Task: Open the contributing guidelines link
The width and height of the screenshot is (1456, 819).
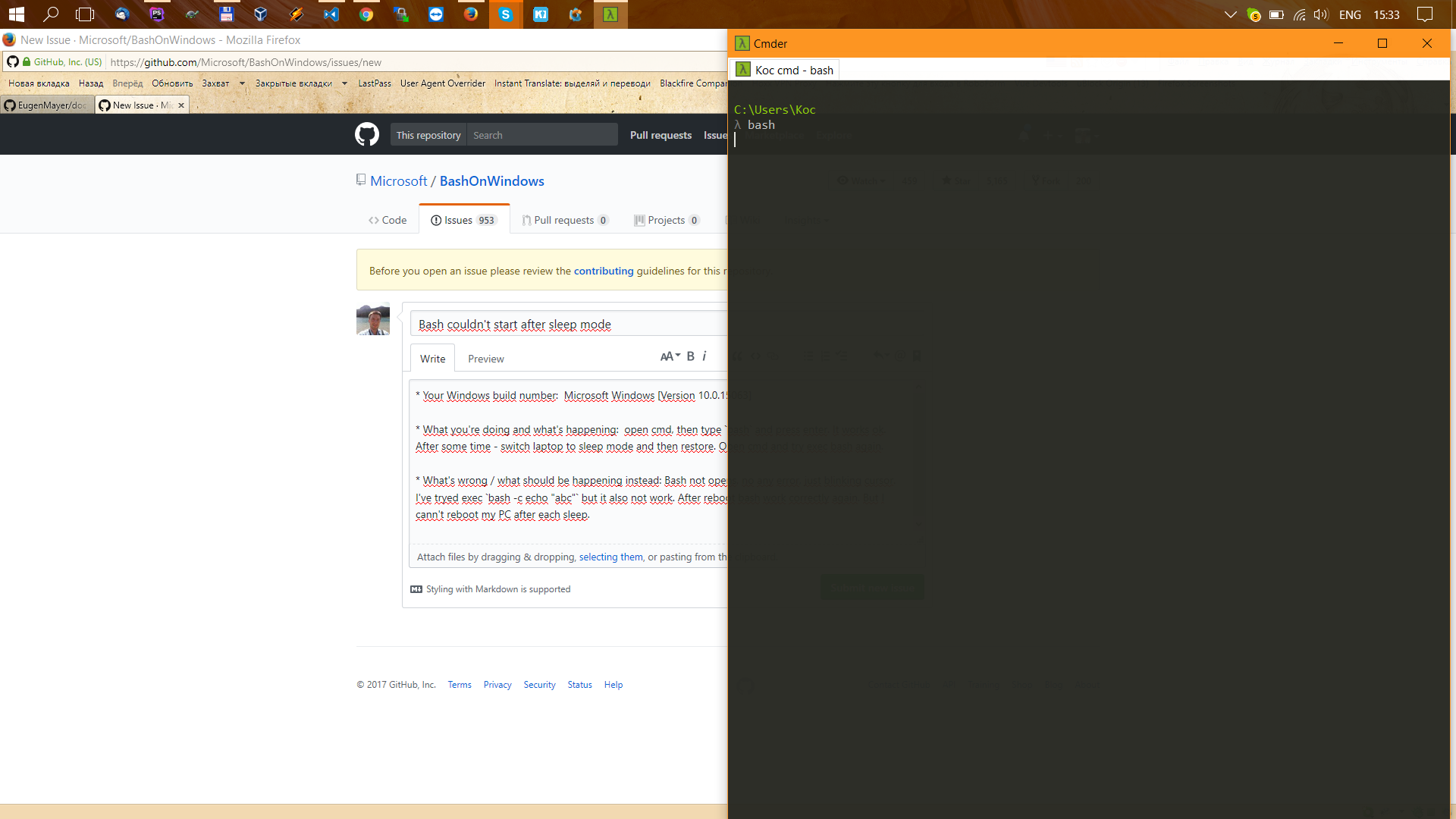Action: (603, 271)
